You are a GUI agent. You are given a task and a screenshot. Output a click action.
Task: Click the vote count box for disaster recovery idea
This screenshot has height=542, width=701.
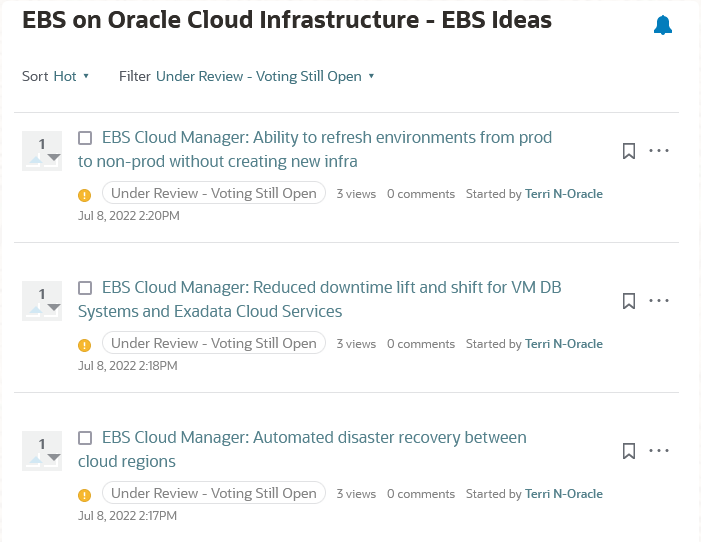coord(42,451)
